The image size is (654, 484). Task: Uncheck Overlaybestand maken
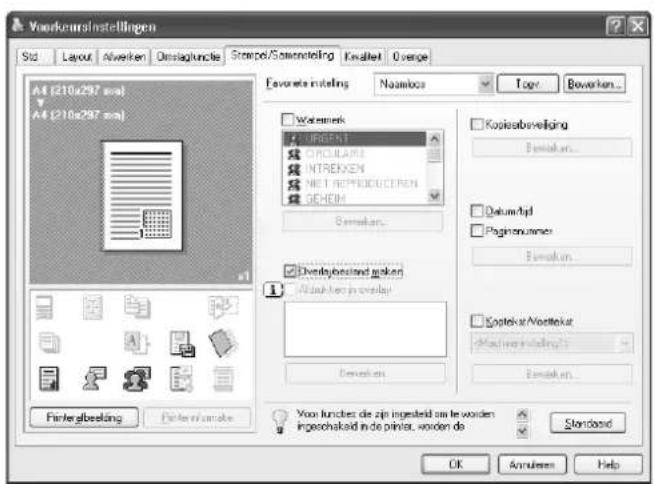click(290, 271)
